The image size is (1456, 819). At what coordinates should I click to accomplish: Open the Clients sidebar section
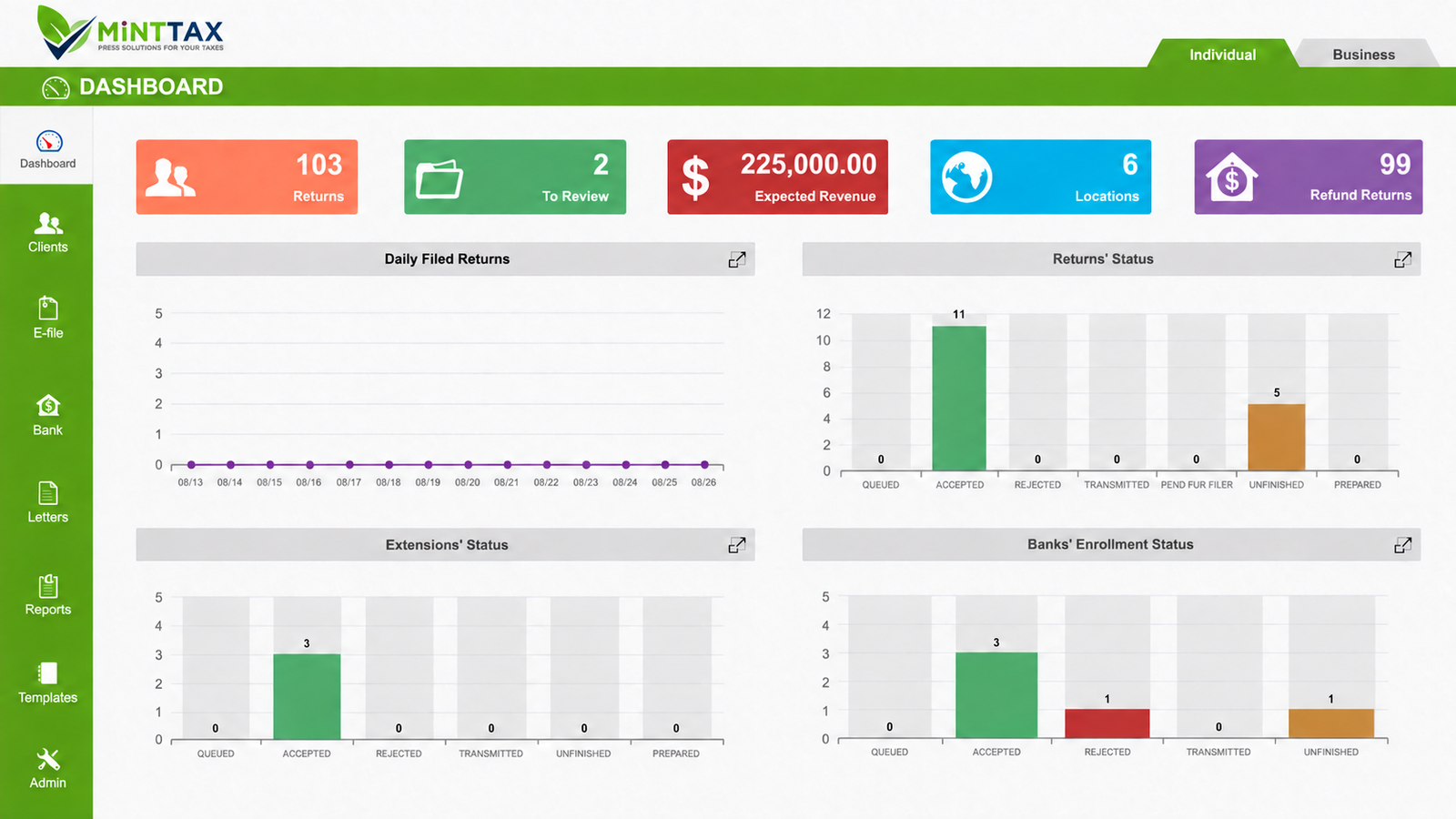point(47,233)
